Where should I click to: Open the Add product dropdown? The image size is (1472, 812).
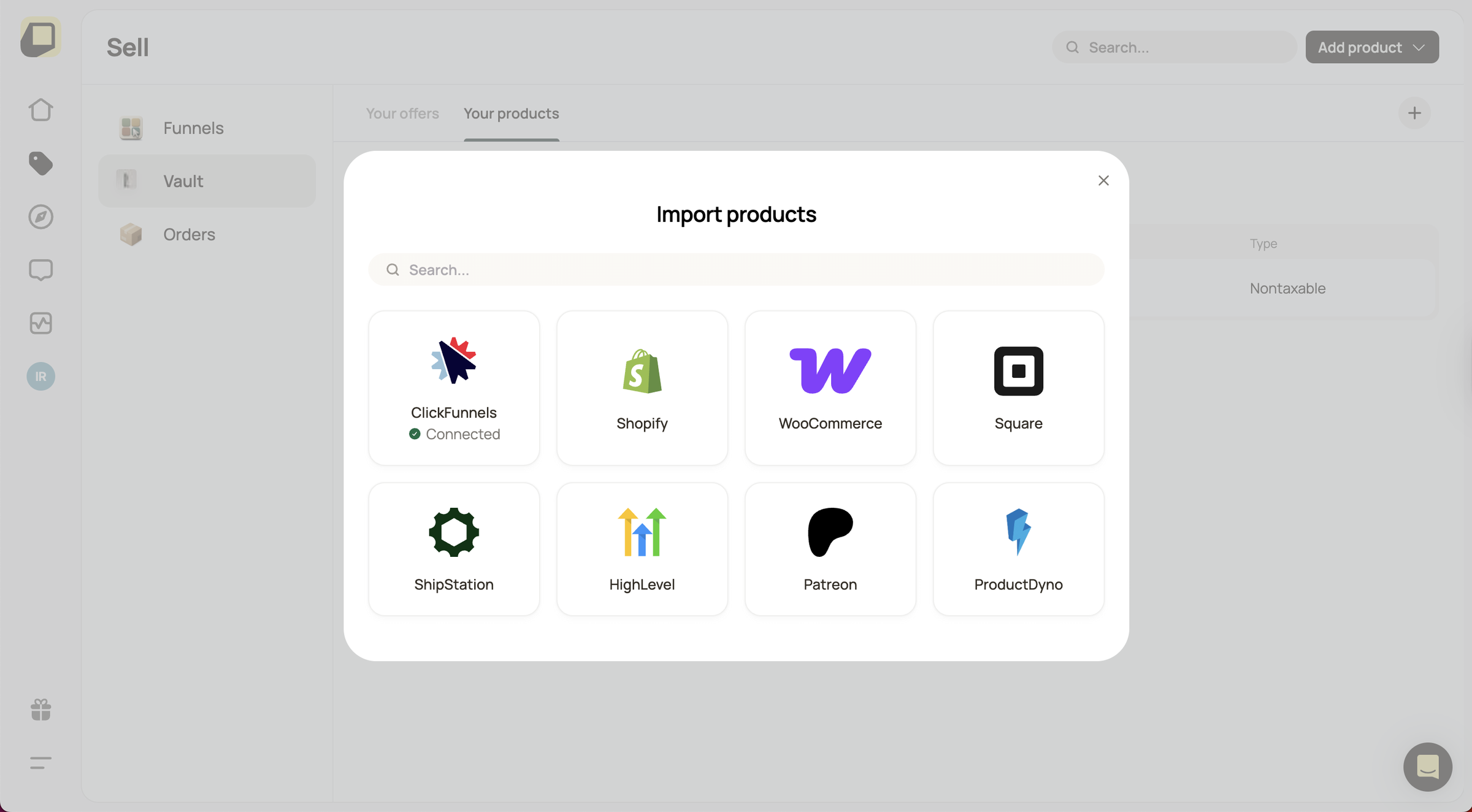[x=1372, y=47]
